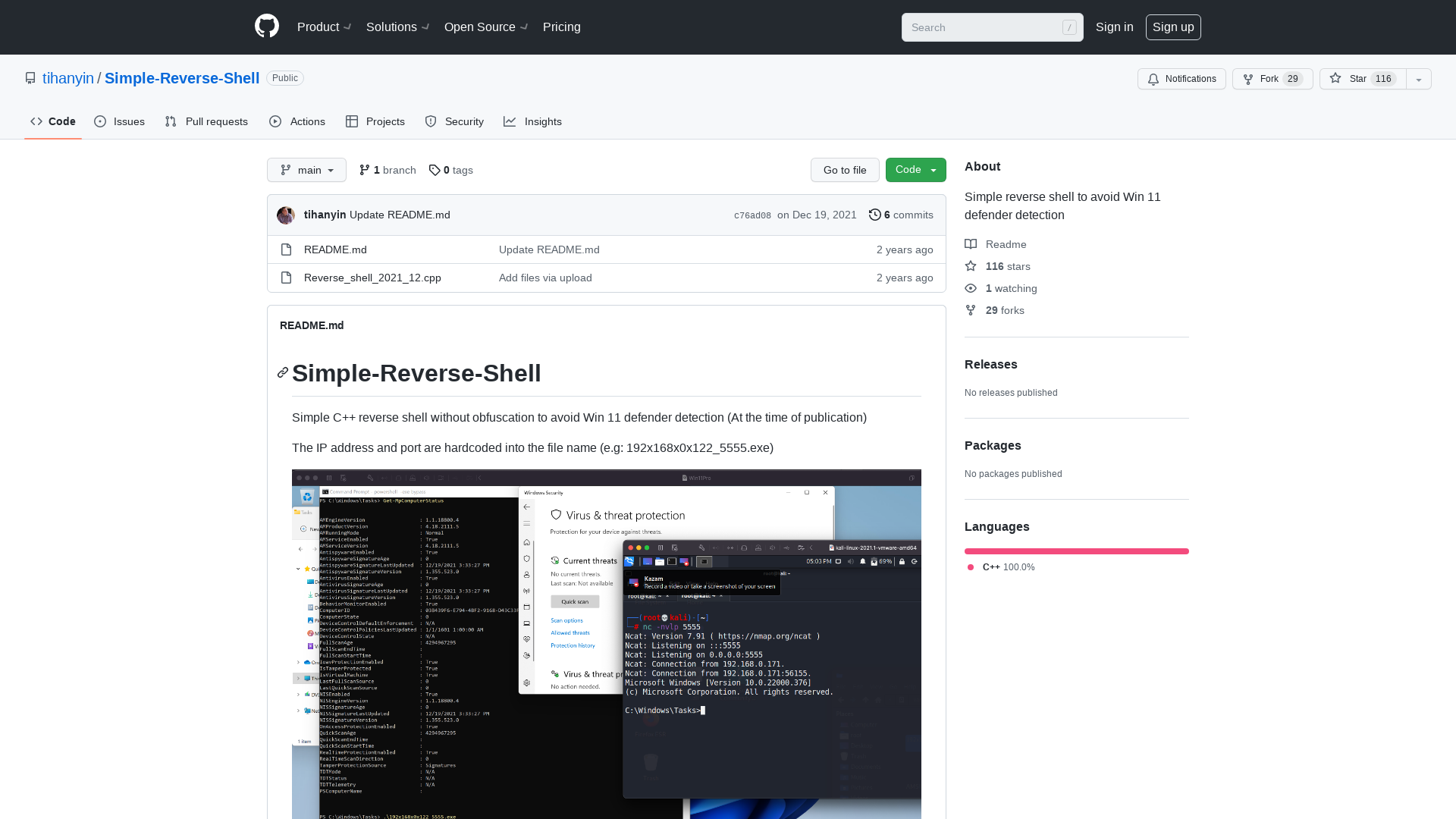Screen dimensions: 1456x819
Task: Open the main branch dropdown
Action: click(306, 170)
